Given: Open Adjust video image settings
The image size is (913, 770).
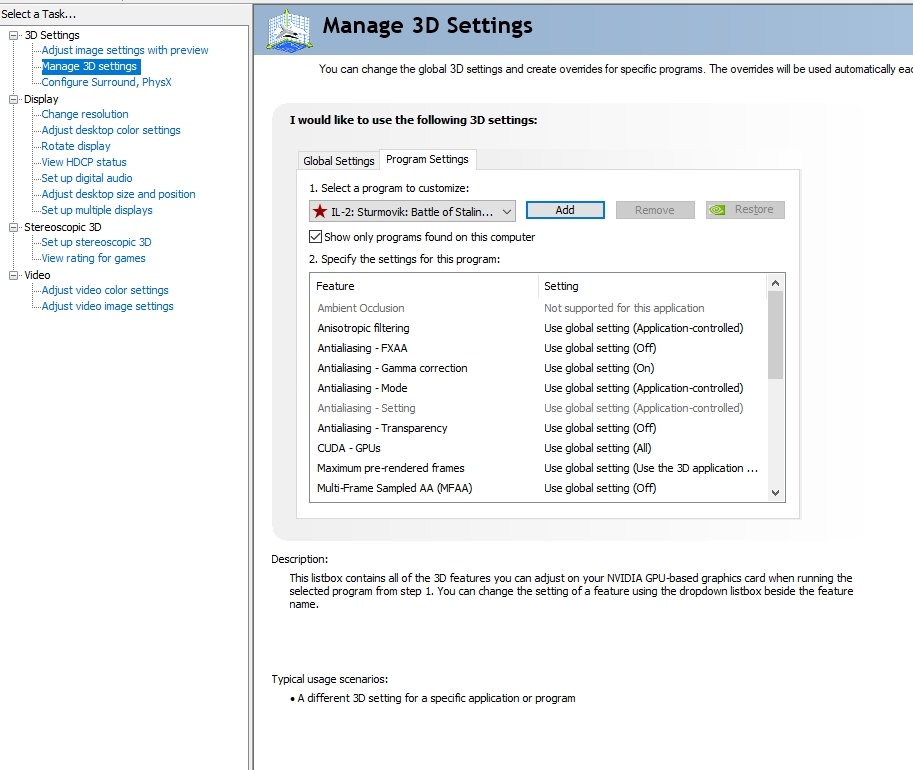Looking at the screenshot, I should tap(107, 306).
